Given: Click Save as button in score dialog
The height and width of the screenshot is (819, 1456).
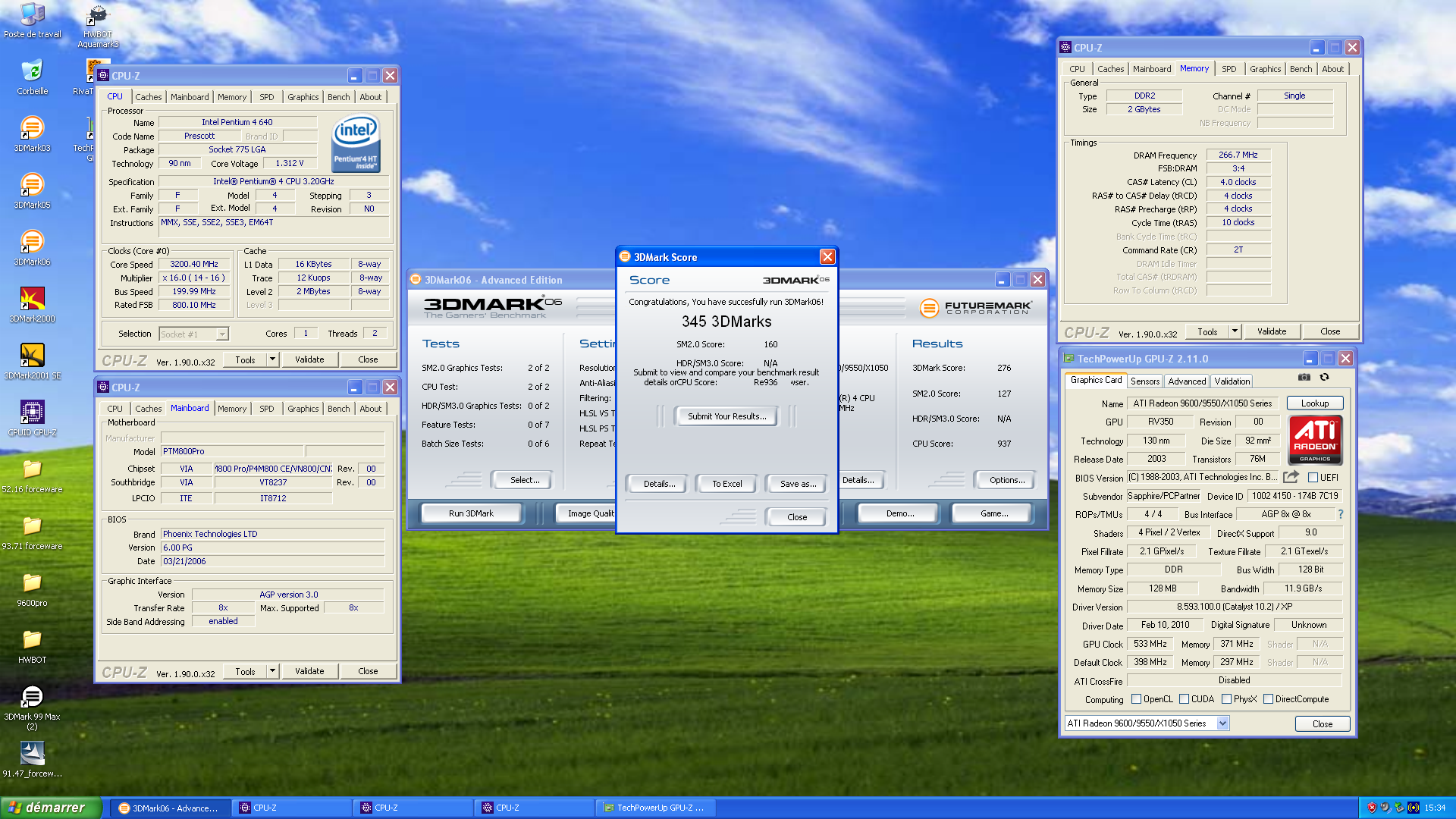Looking at the screenshot, I should [798, 484].
